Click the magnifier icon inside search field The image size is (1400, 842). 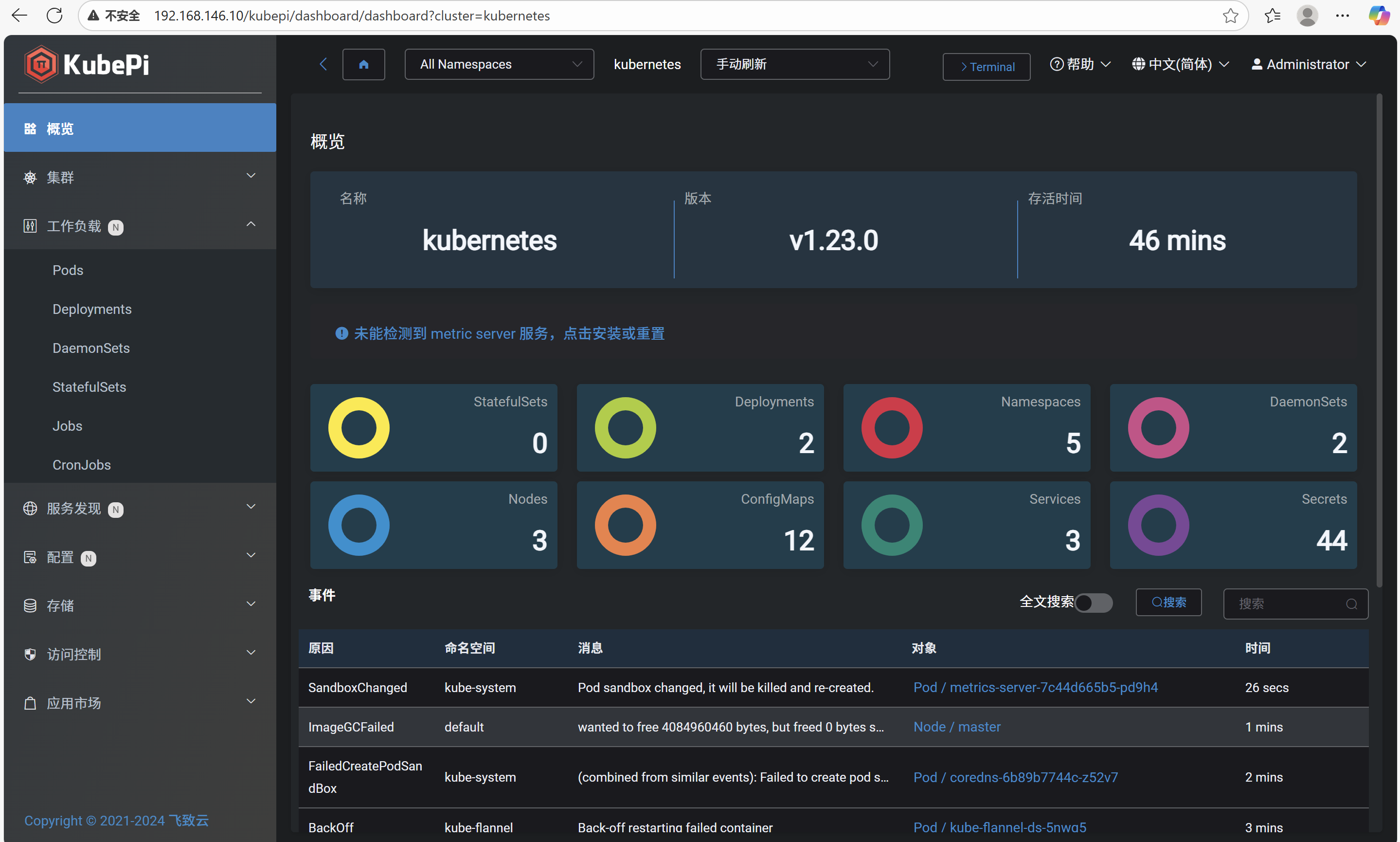(1351, 604)
